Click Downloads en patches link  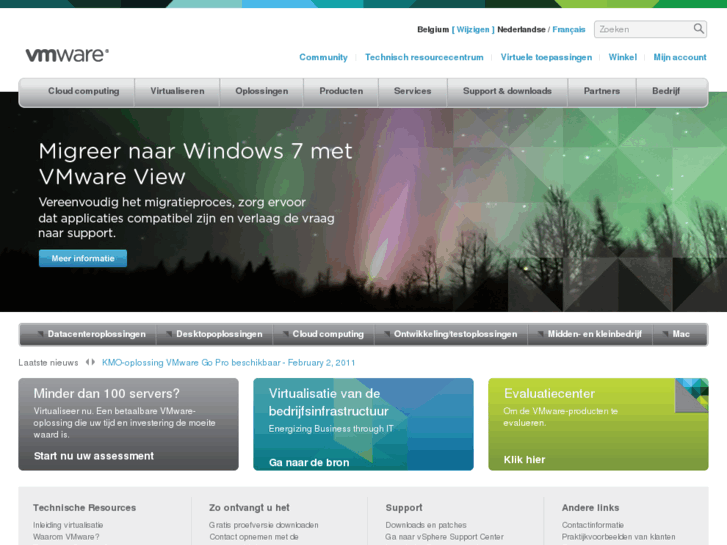coord(426,525)
